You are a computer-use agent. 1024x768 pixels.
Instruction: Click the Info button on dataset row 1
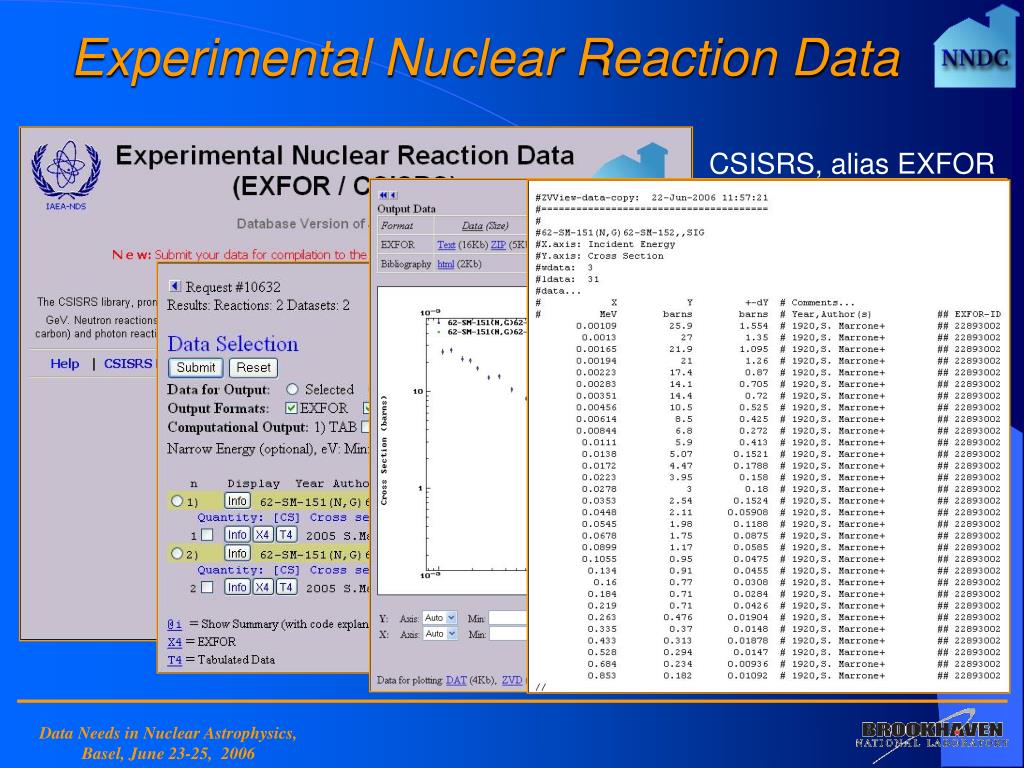236,535
